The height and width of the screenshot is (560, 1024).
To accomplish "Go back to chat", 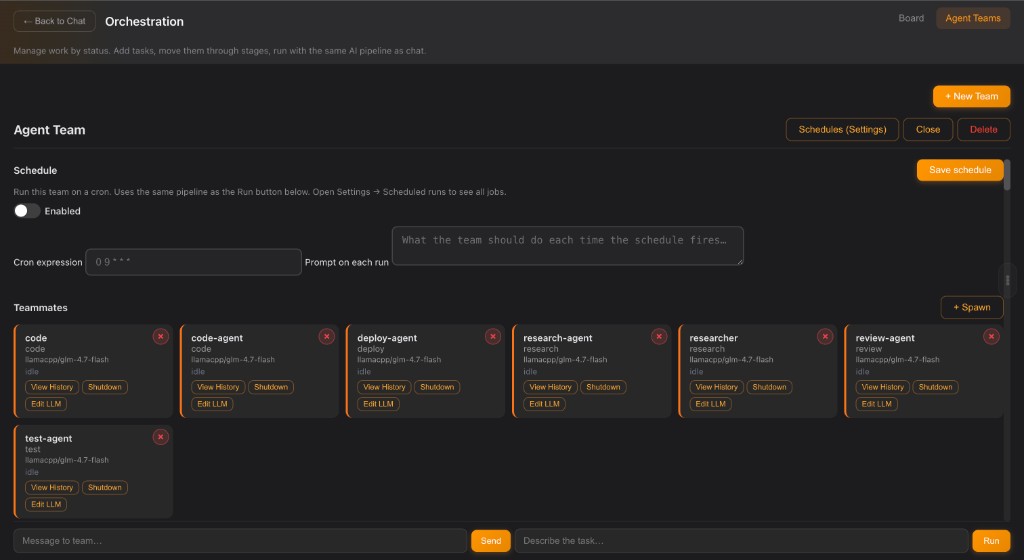I will click(x=54, y=21).
